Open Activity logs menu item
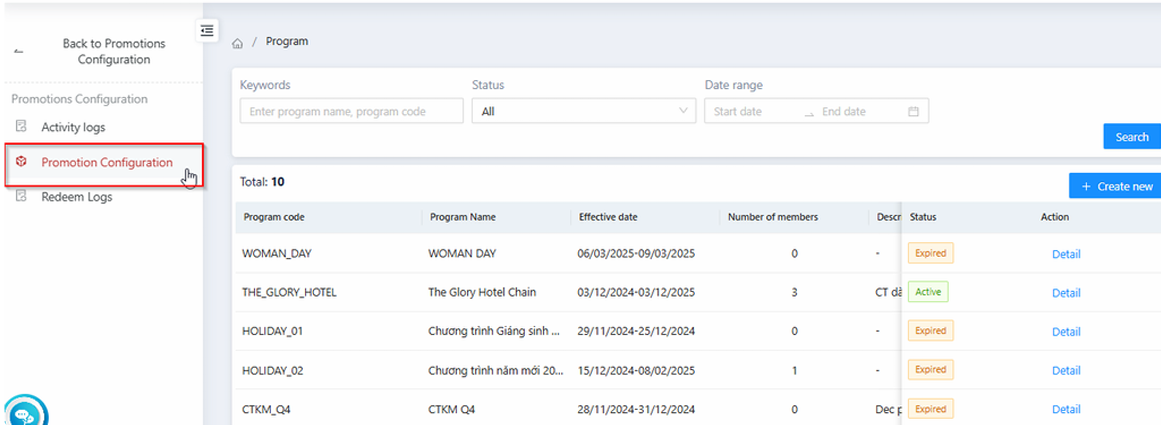Screen dimensions: 1161x446 [73, 127]
